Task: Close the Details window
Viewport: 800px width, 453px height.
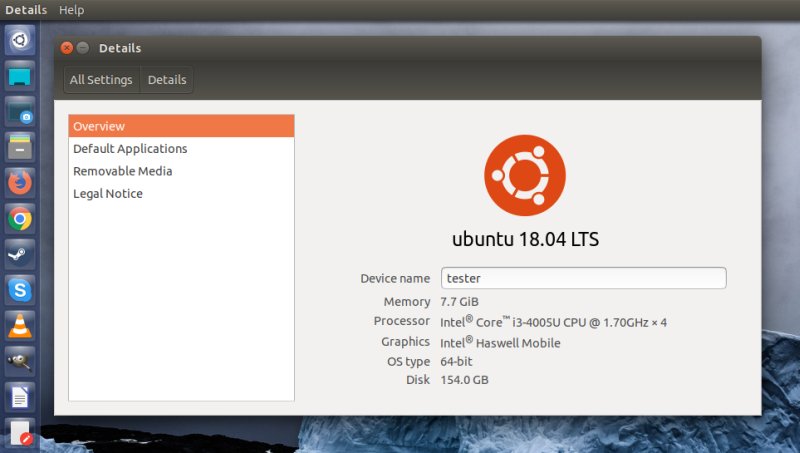Action: [x=66, y=48]
